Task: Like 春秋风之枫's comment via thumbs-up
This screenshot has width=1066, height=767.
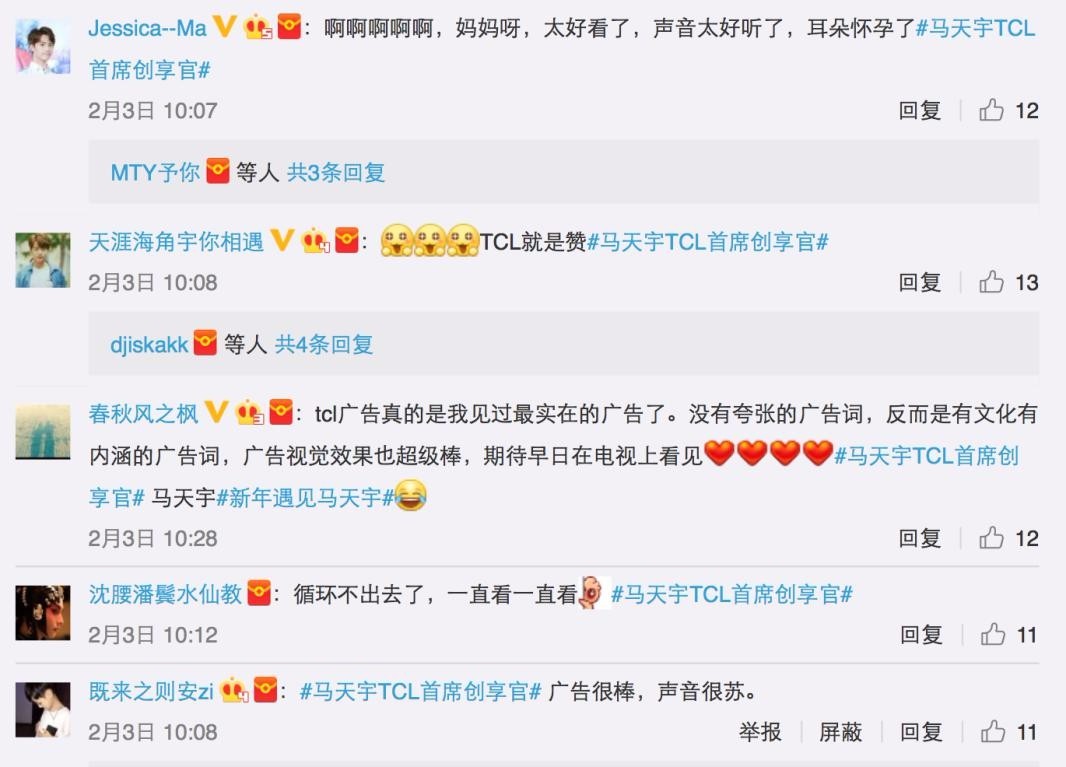Action: 991,538
